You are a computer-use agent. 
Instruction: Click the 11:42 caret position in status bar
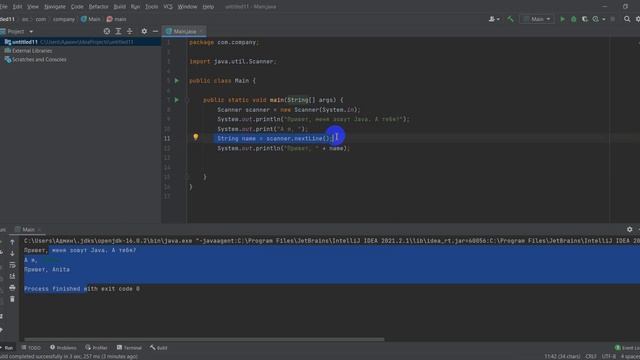(x=562, y=357)
